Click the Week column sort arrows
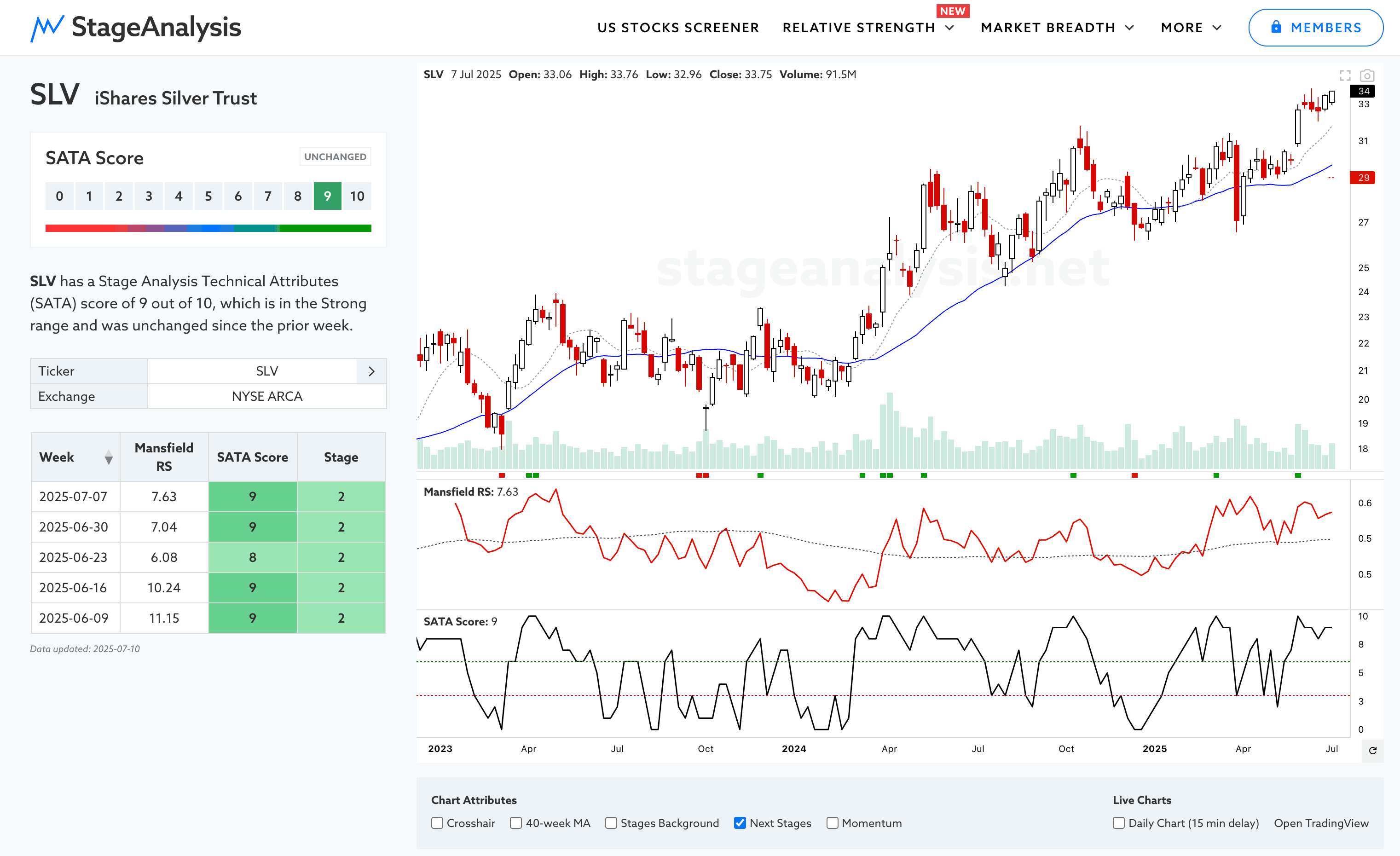This screenshot has width=1400, height=856. [x=109, y=457]
